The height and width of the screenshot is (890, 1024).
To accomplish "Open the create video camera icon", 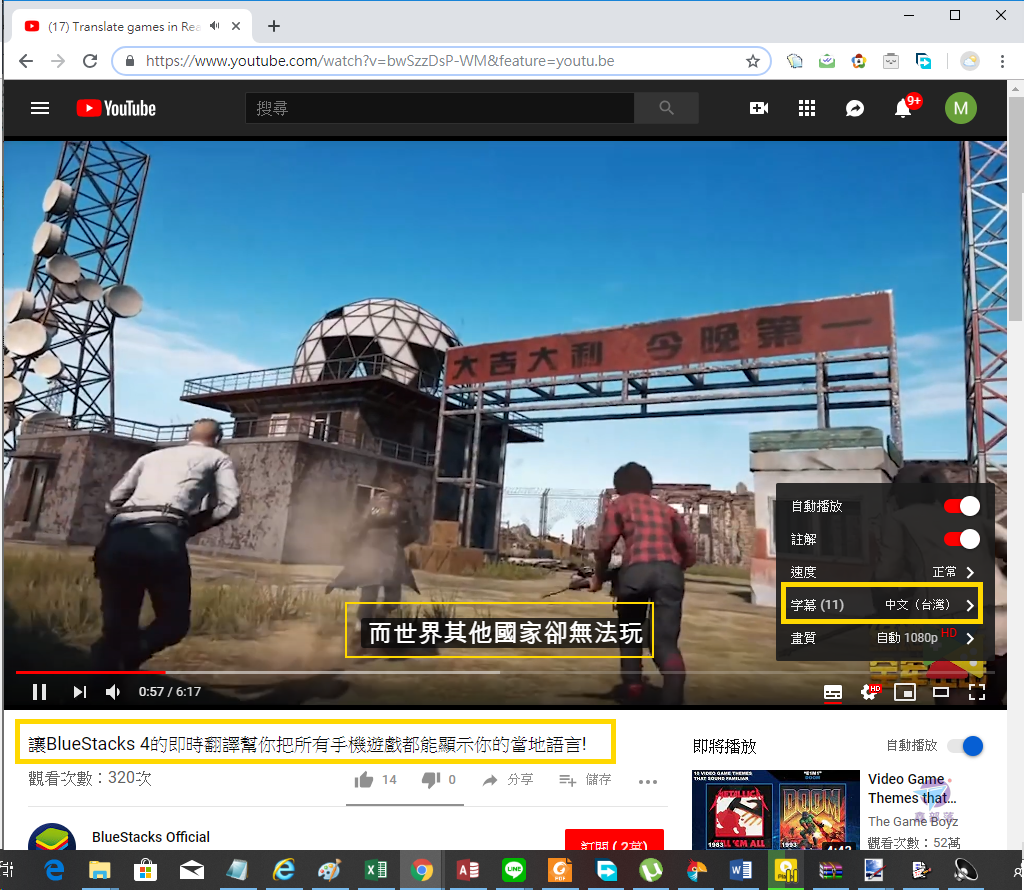I will tap(758, 108).
